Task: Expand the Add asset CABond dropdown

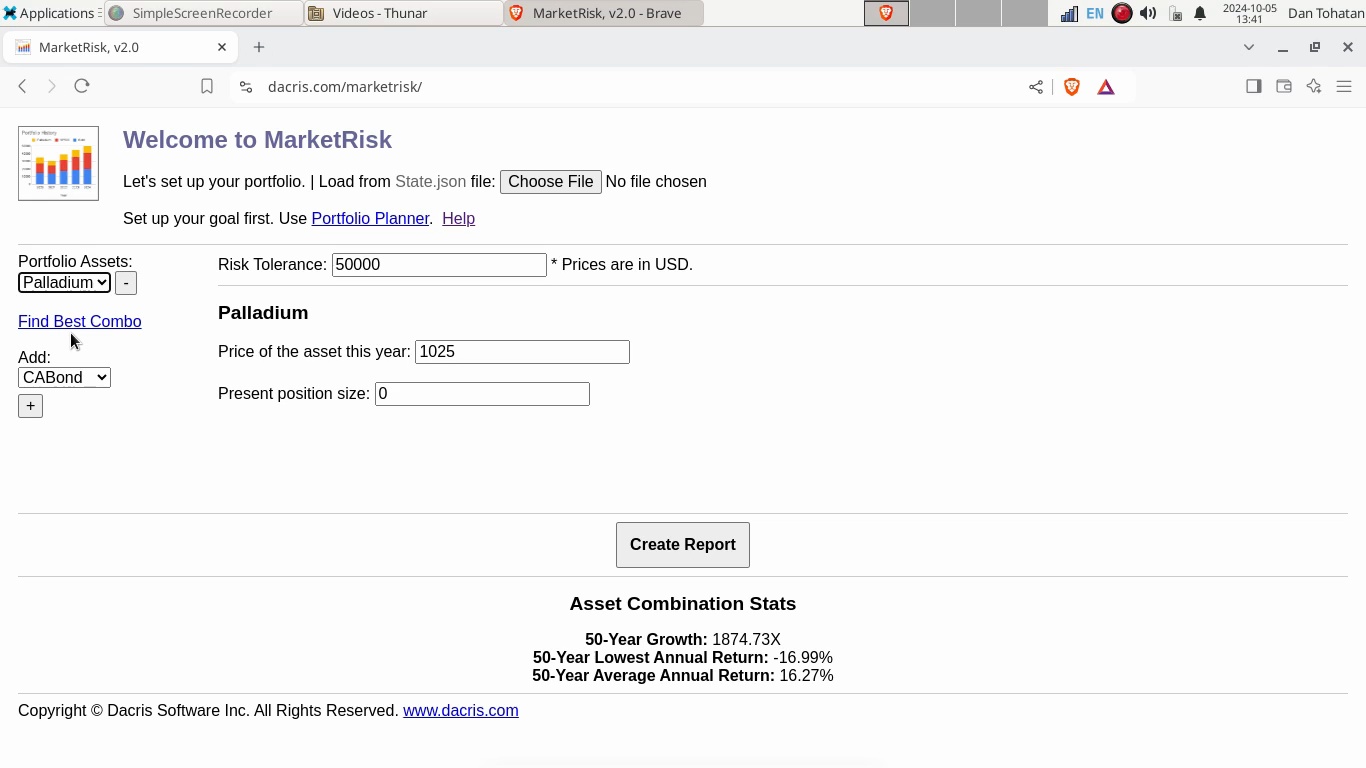Action: click(64, 377)
